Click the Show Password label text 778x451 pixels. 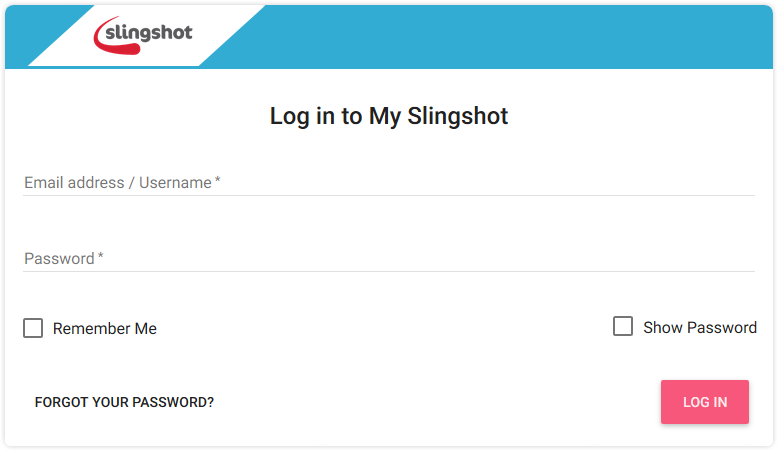(x=699, y=328)
